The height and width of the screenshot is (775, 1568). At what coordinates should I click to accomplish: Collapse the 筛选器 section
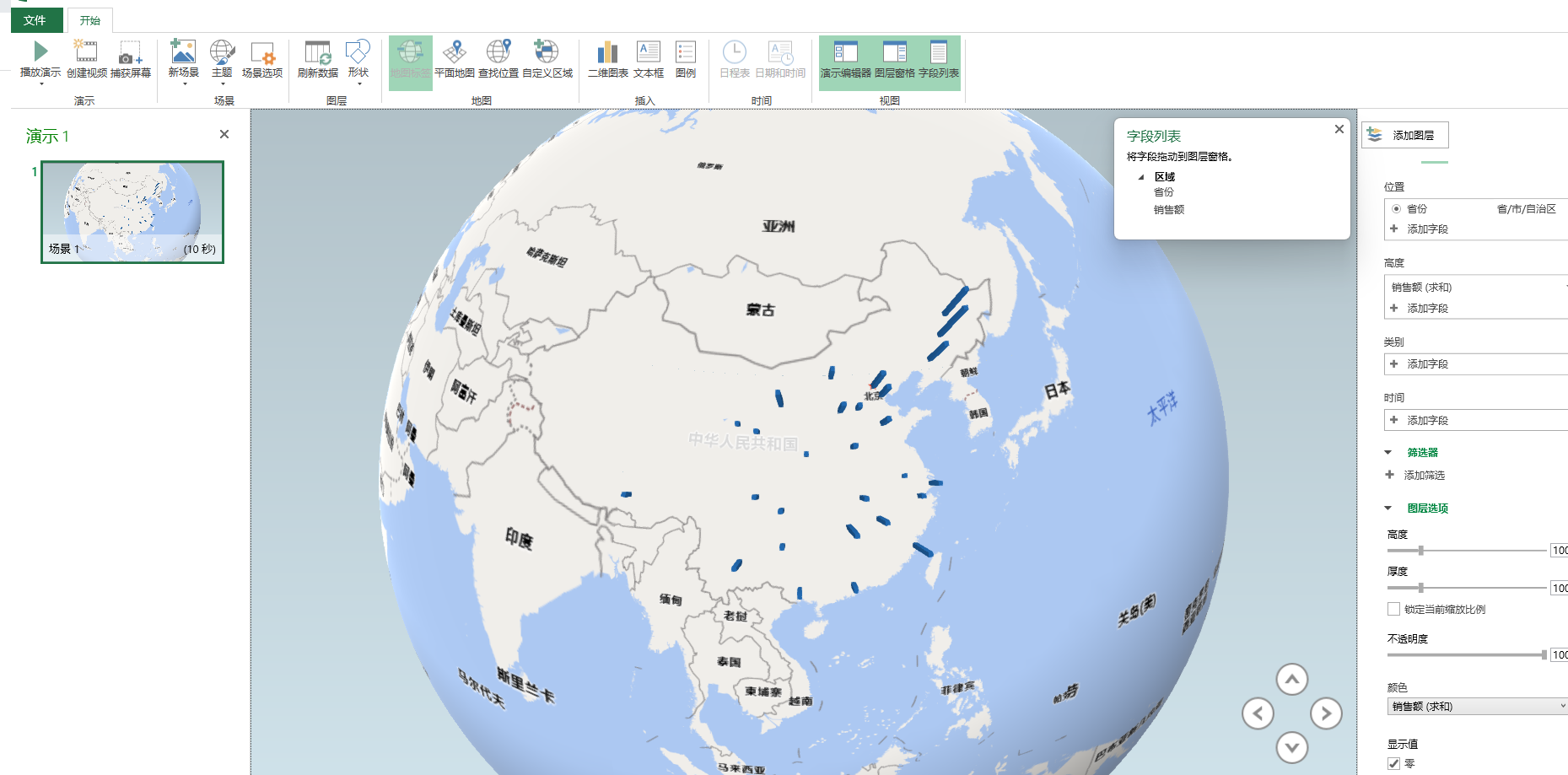[x=1387, y=452]
